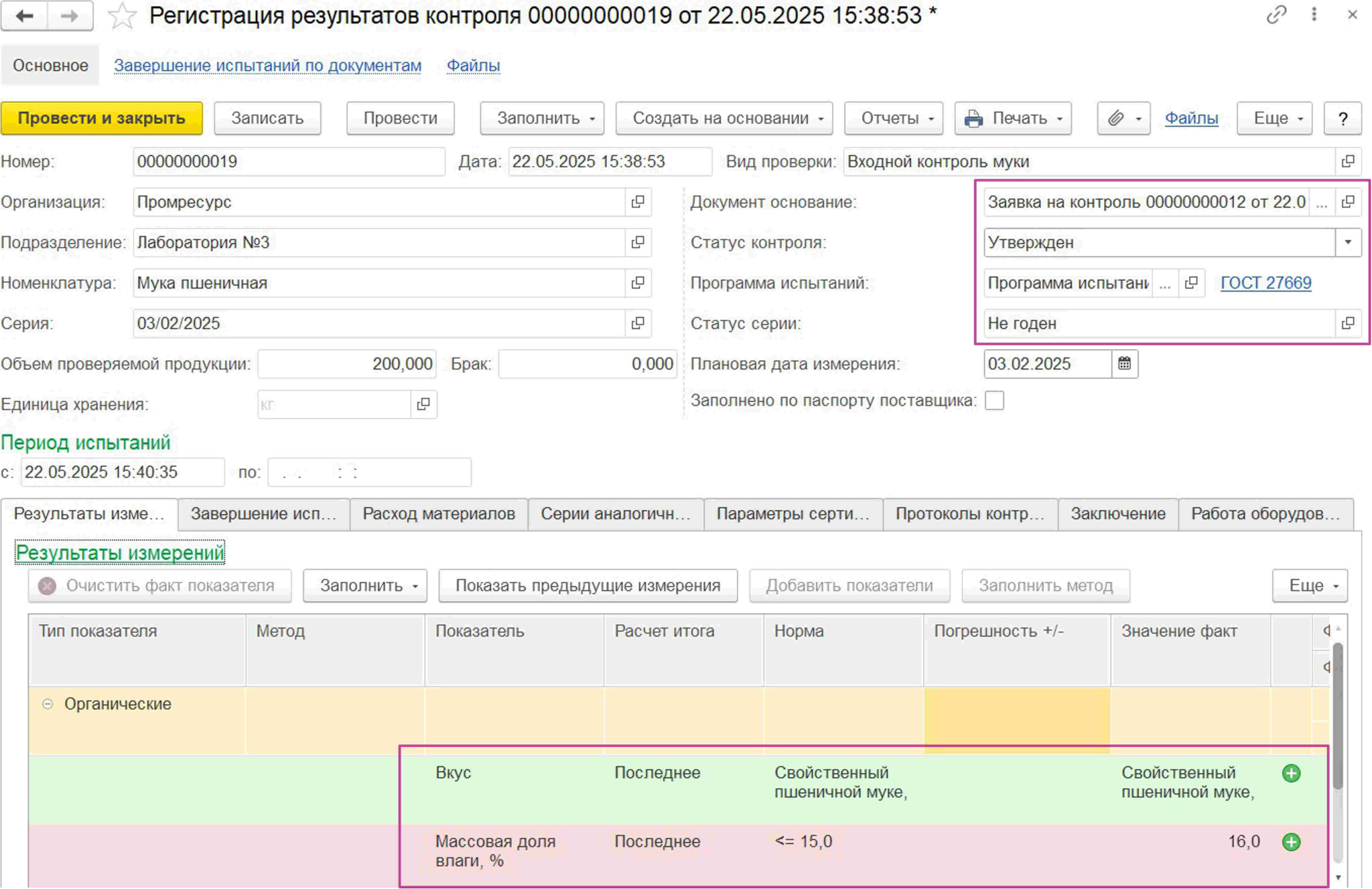Choose Документ основание with ellipsis button
Viewport: 1372px width, 889px height.
1322,202
